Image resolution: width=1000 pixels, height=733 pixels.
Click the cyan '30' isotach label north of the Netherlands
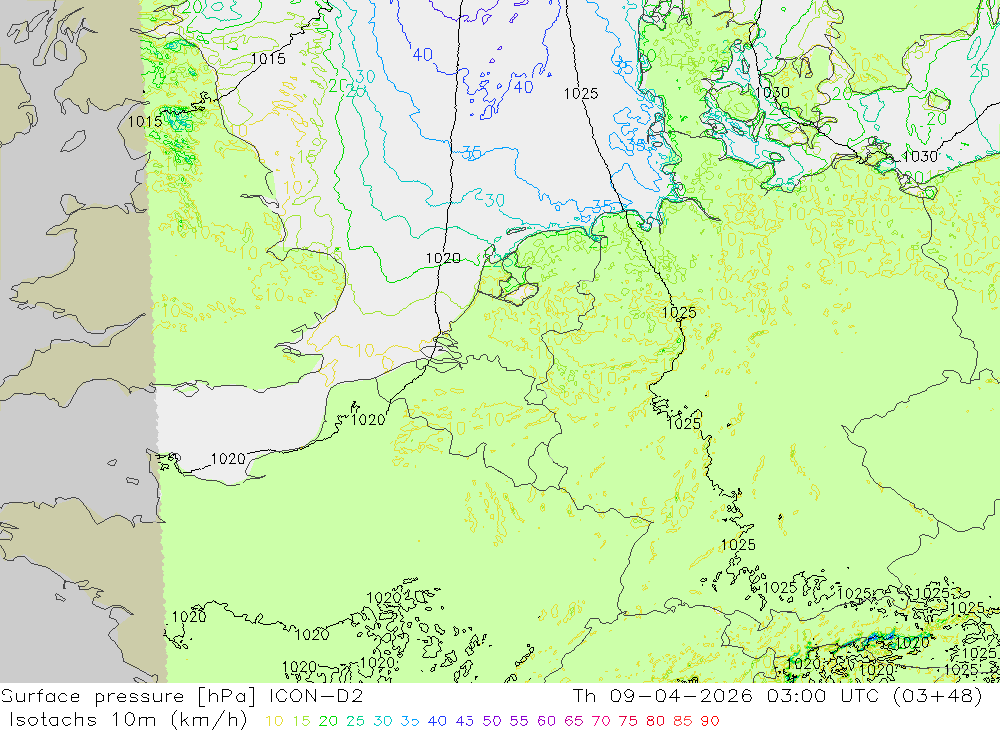click(495, 200)
